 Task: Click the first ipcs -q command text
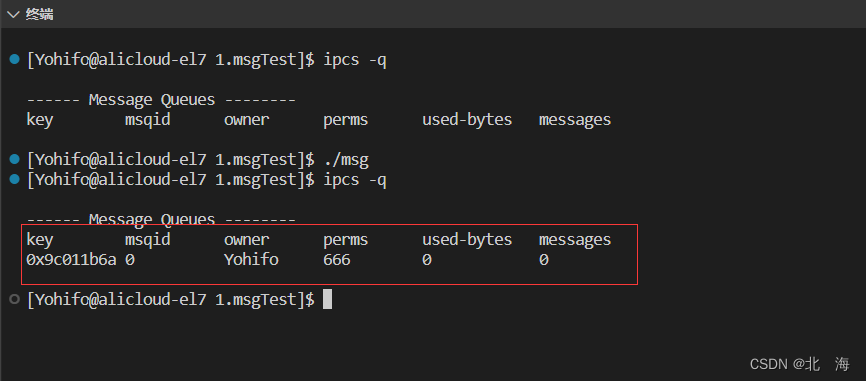(355, 60)
